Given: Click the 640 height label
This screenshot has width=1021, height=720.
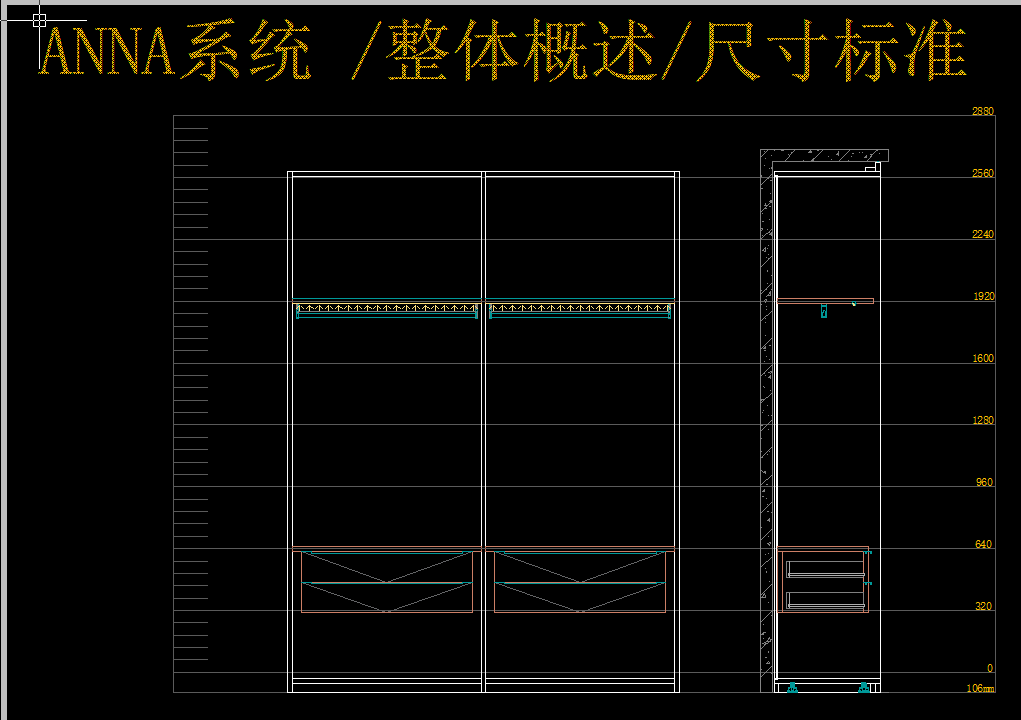Looking at the screenshot, I should click(x=983, y=545).
